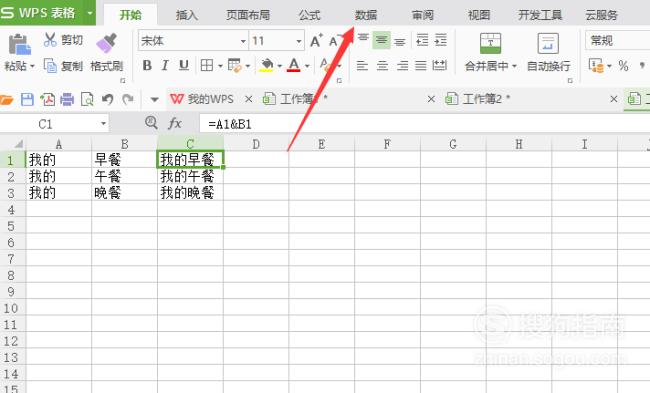Apply cell borders icon
Viewport: 650px width, 393px height.
[207, 66]
